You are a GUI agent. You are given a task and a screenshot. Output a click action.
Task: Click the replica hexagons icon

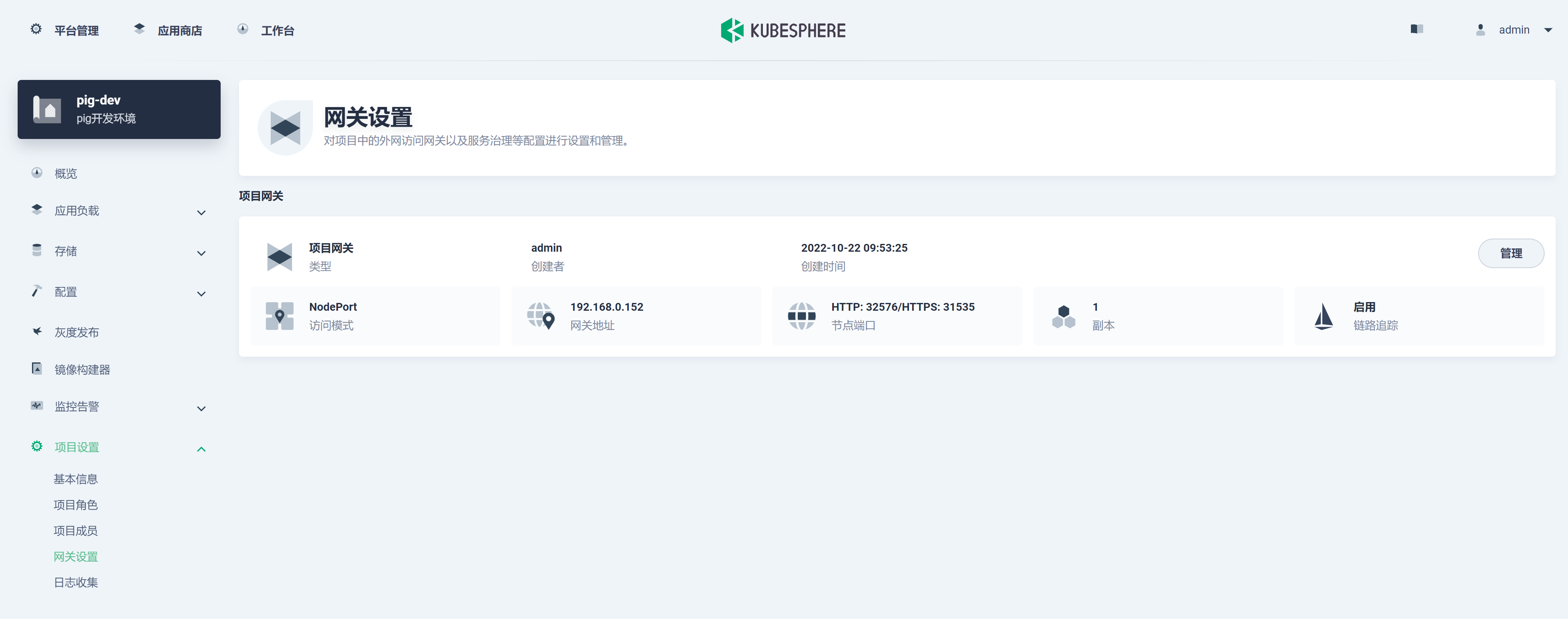tap(1064, 316)
